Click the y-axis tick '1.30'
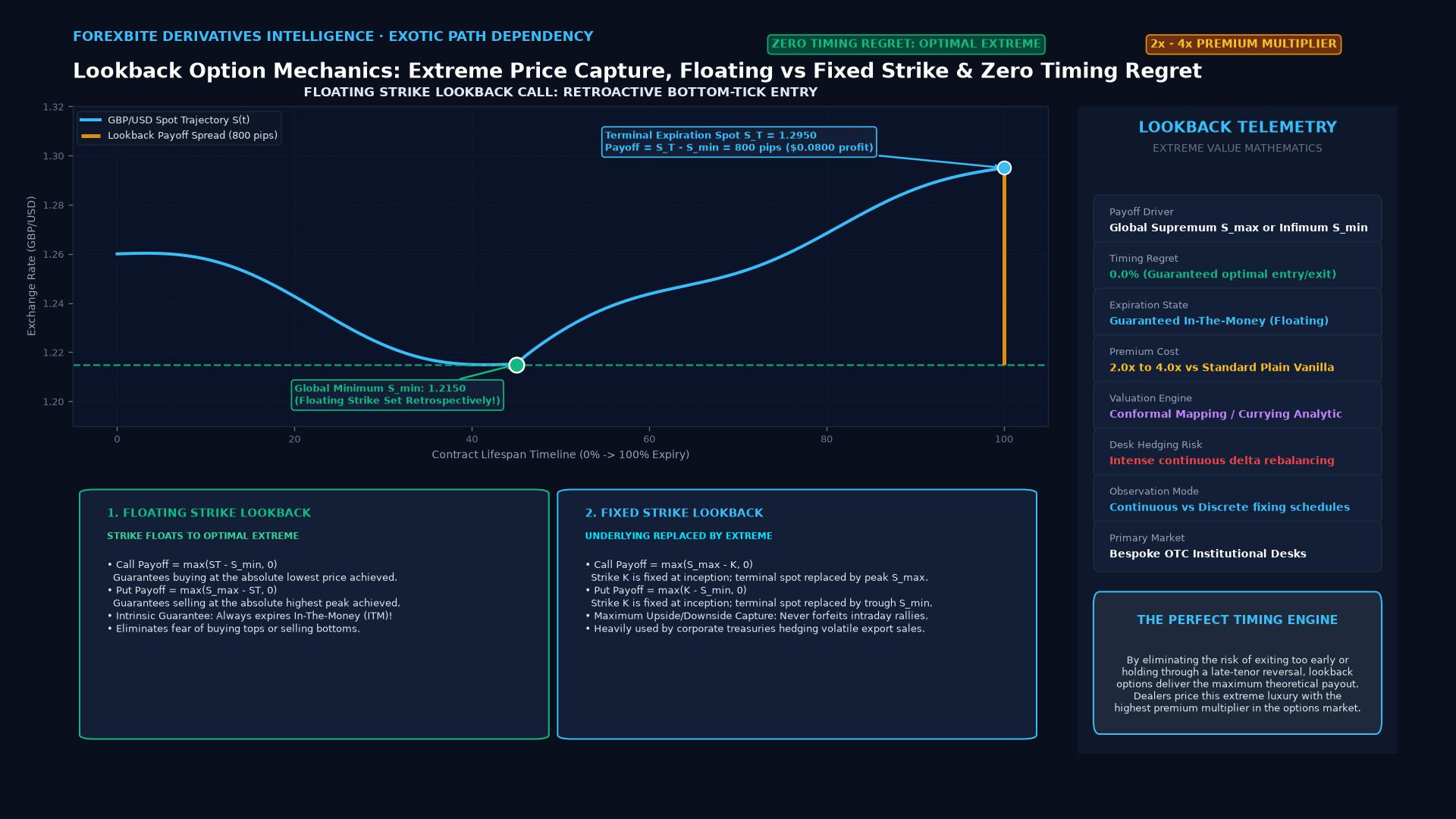Screen dimensions: 1456x819 coord(53,156)
